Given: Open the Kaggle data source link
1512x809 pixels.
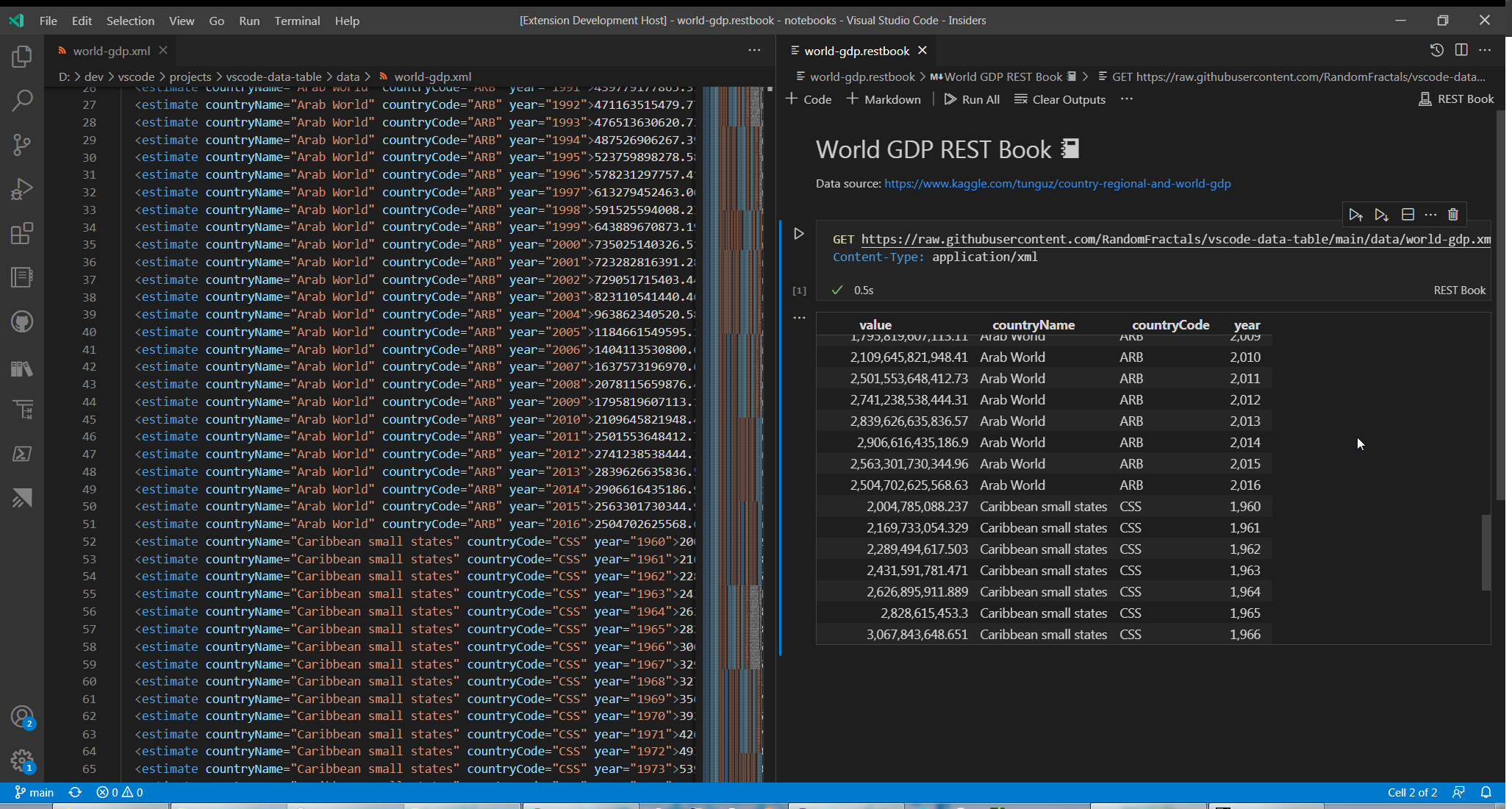Looking at the screenshot, I should point(1057,183).
